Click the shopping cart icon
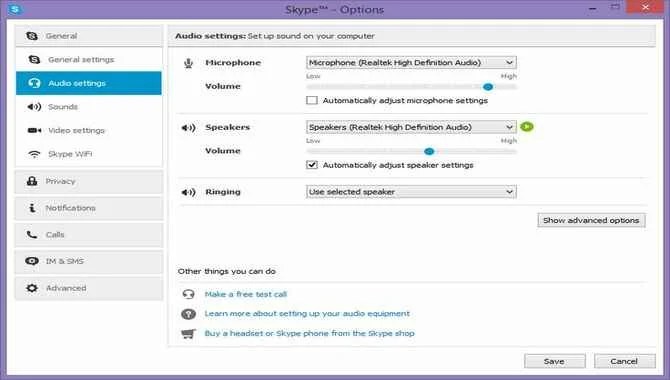Image resolution: width=670 pixels, height=380 pixels. [x=188, y=333]
